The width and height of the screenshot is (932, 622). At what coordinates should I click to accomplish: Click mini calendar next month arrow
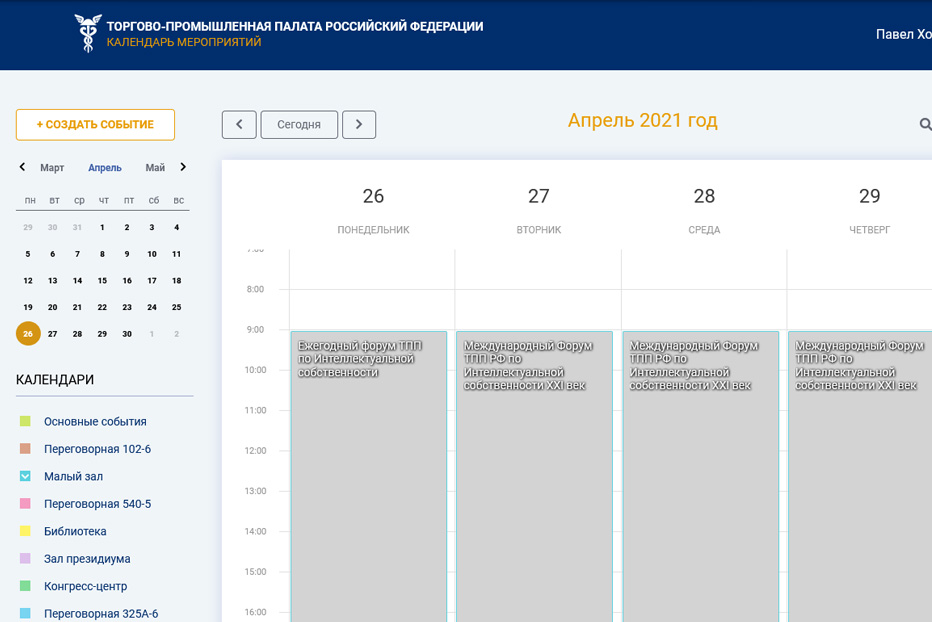(x=183, y=167)
